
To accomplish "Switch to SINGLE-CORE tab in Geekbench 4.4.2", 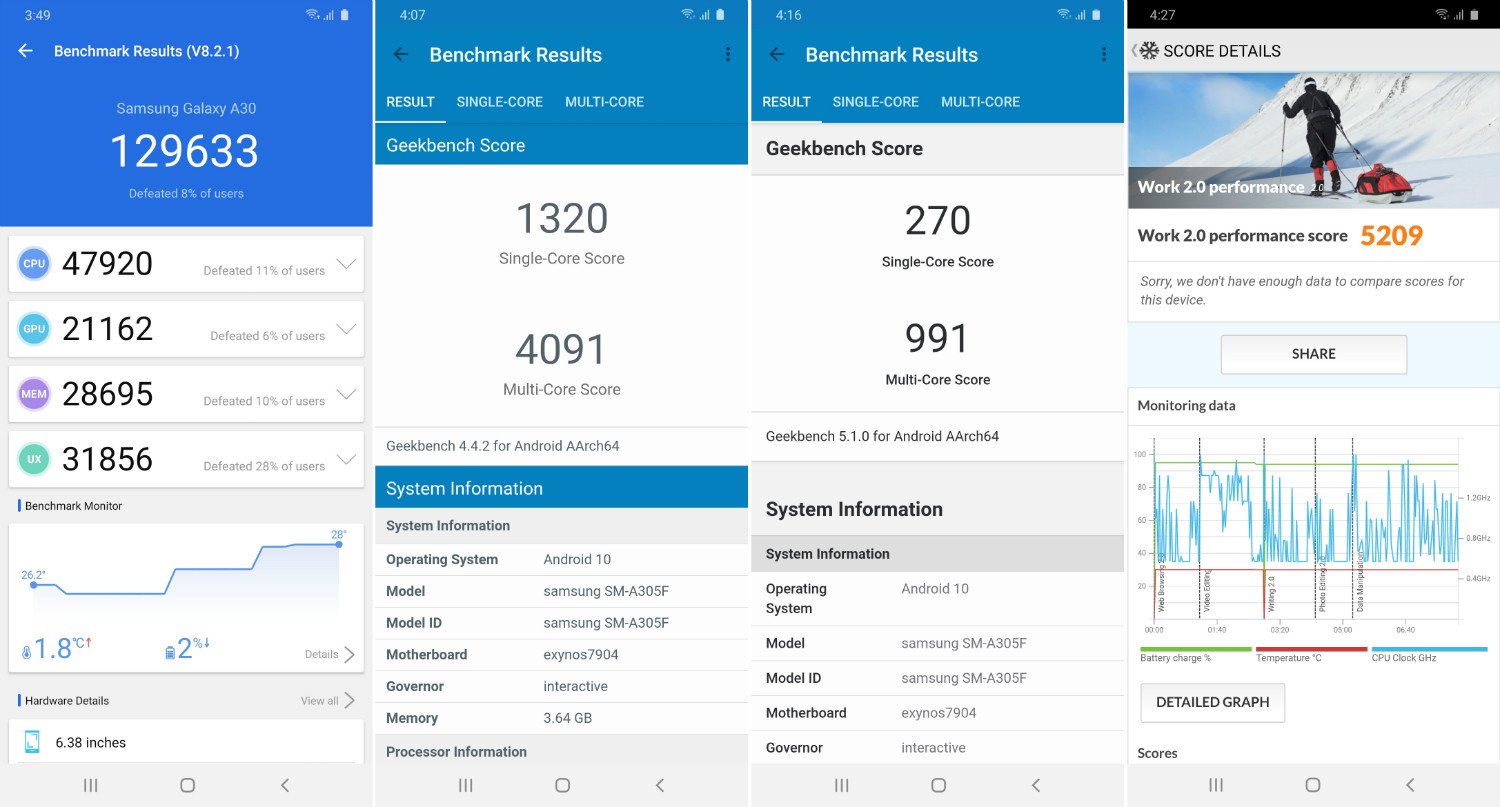I will (x=500, y=102).
